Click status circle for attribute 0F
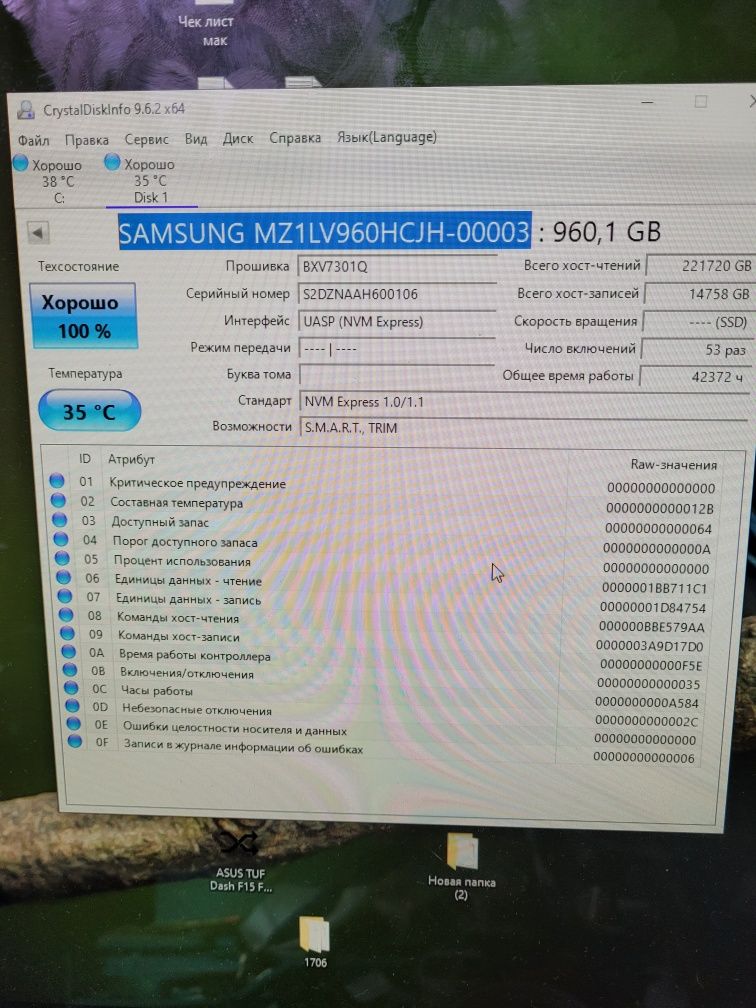 pos(75,741)
